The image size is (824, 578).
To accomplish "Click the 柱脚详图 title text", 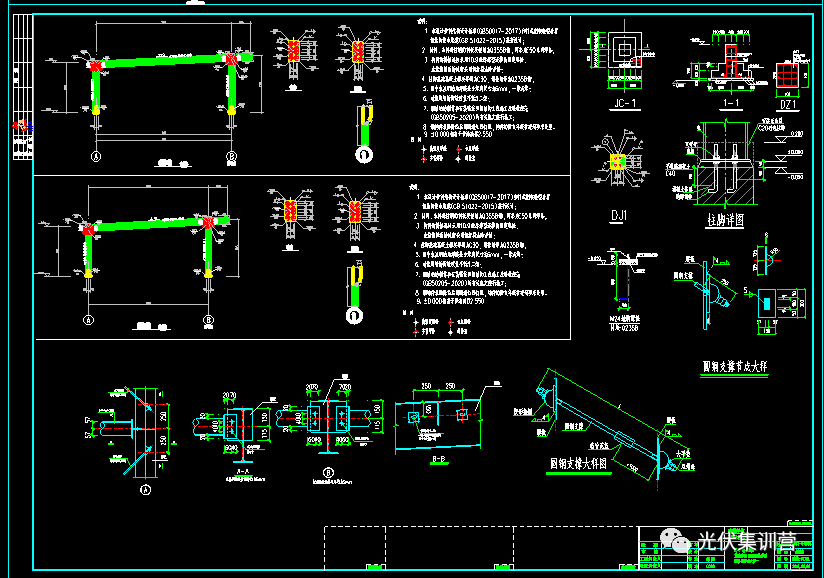I will point(728,217).
